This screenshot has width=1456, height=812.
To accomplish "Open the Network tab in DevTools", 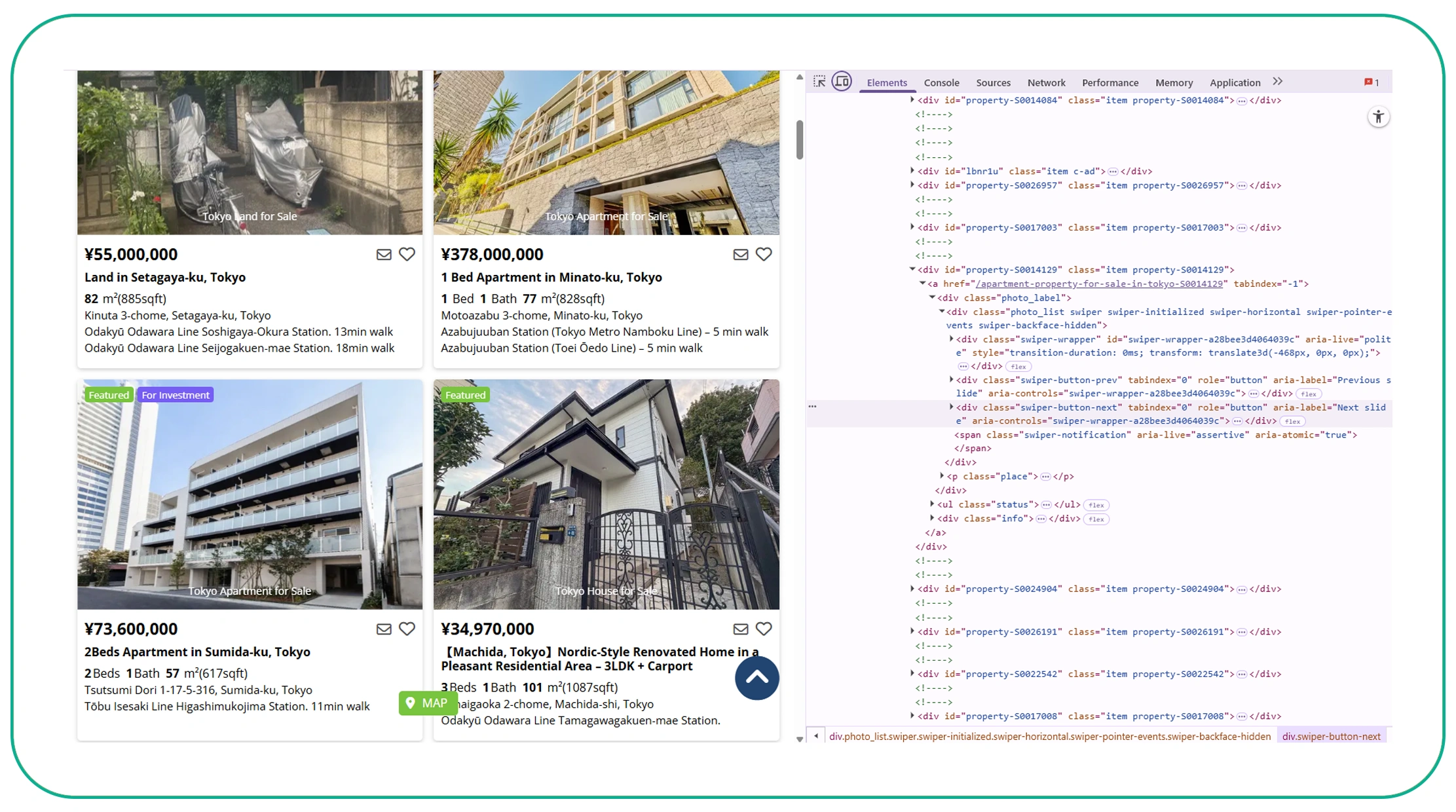I will click(x=1045, y=83).
